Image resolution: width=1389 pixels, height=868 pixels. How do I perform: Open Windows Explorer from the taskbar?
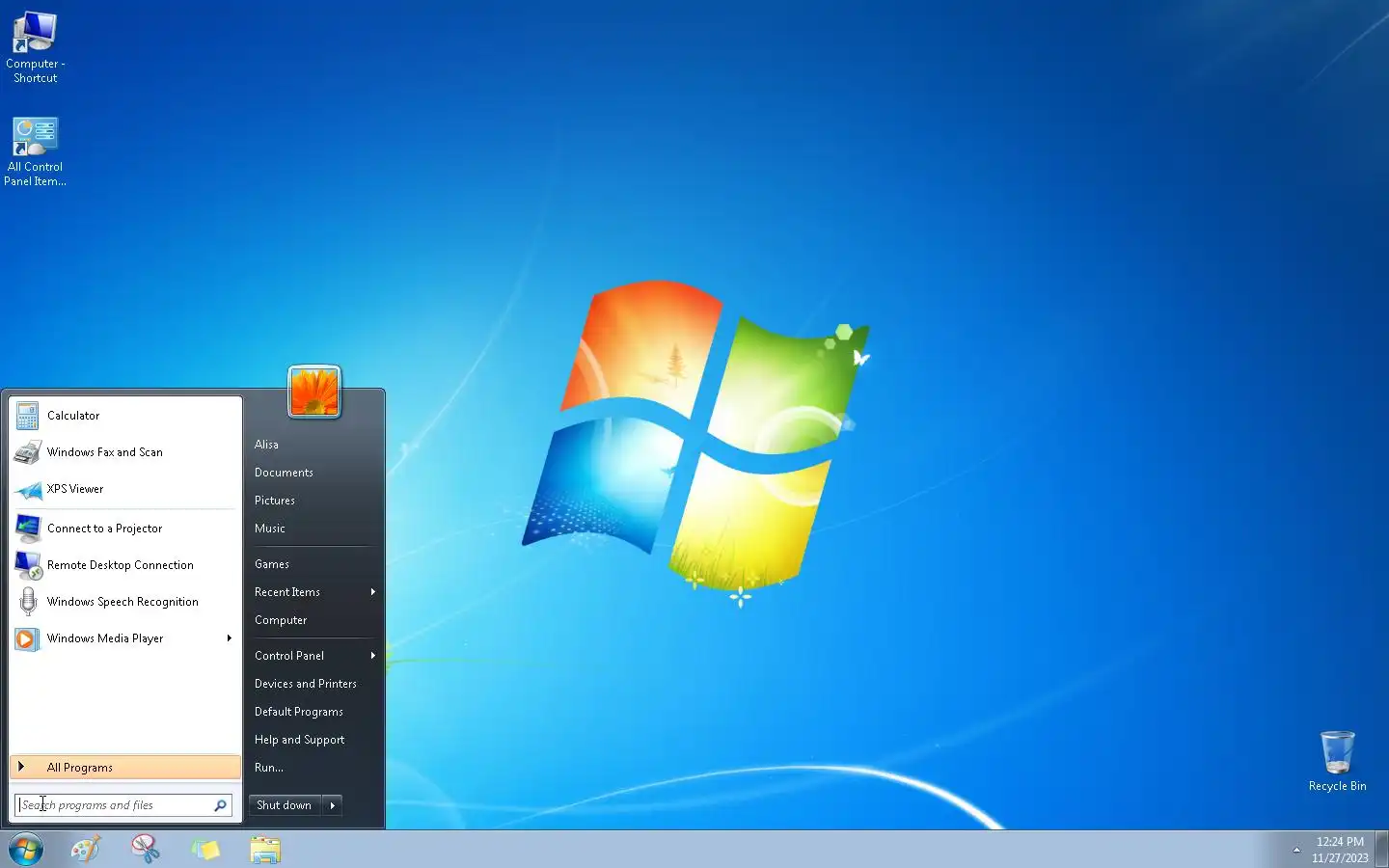(265, 850)
